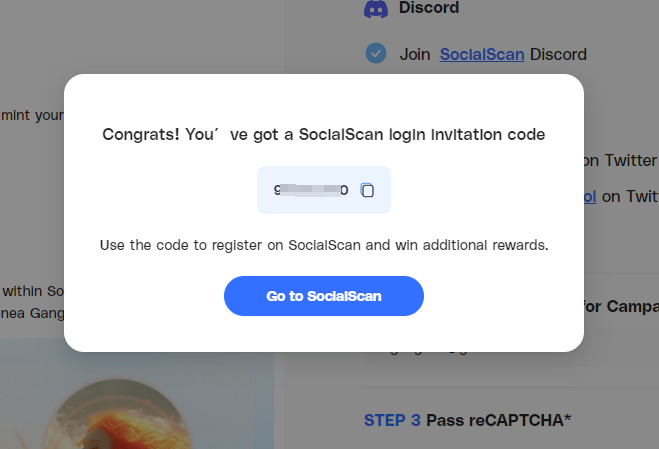659x449 pixels.
Task: Toggle the blue checkmark beside Join SocialScan Discord
Action: pos(376,53)
